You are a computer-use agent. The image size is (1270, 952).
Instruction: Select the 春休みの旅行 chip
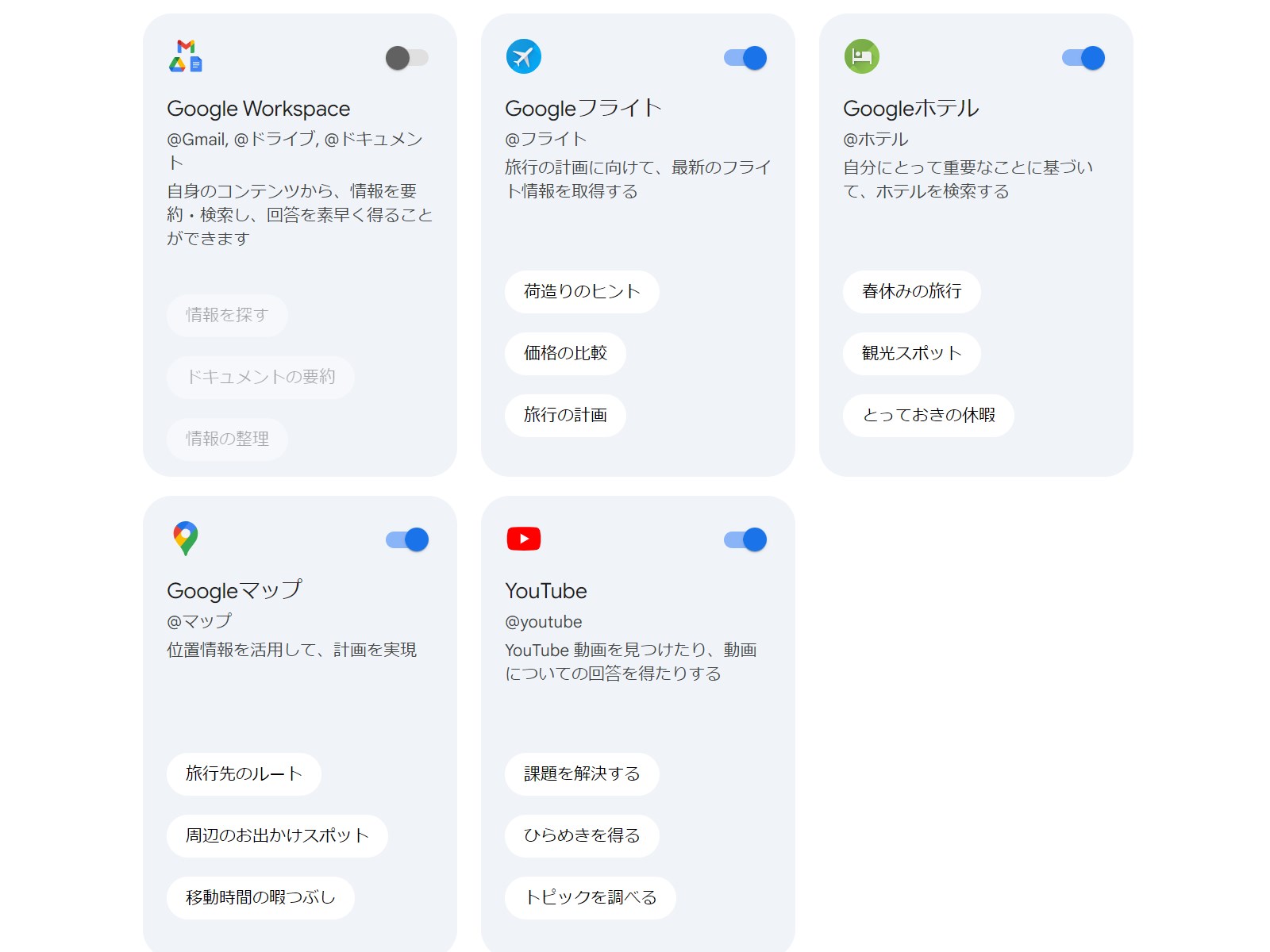[913, 292]
